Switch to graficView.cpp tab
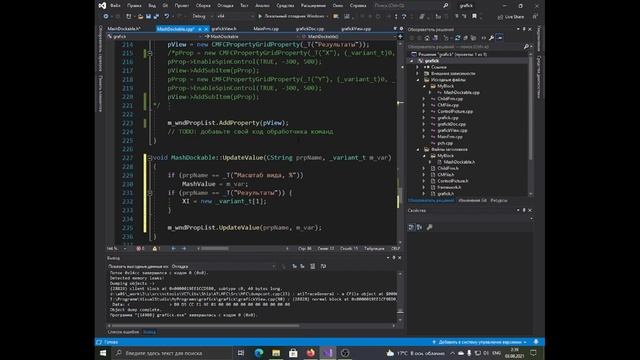The height and width of the screenshot is (360, 640). pos(356,29)
